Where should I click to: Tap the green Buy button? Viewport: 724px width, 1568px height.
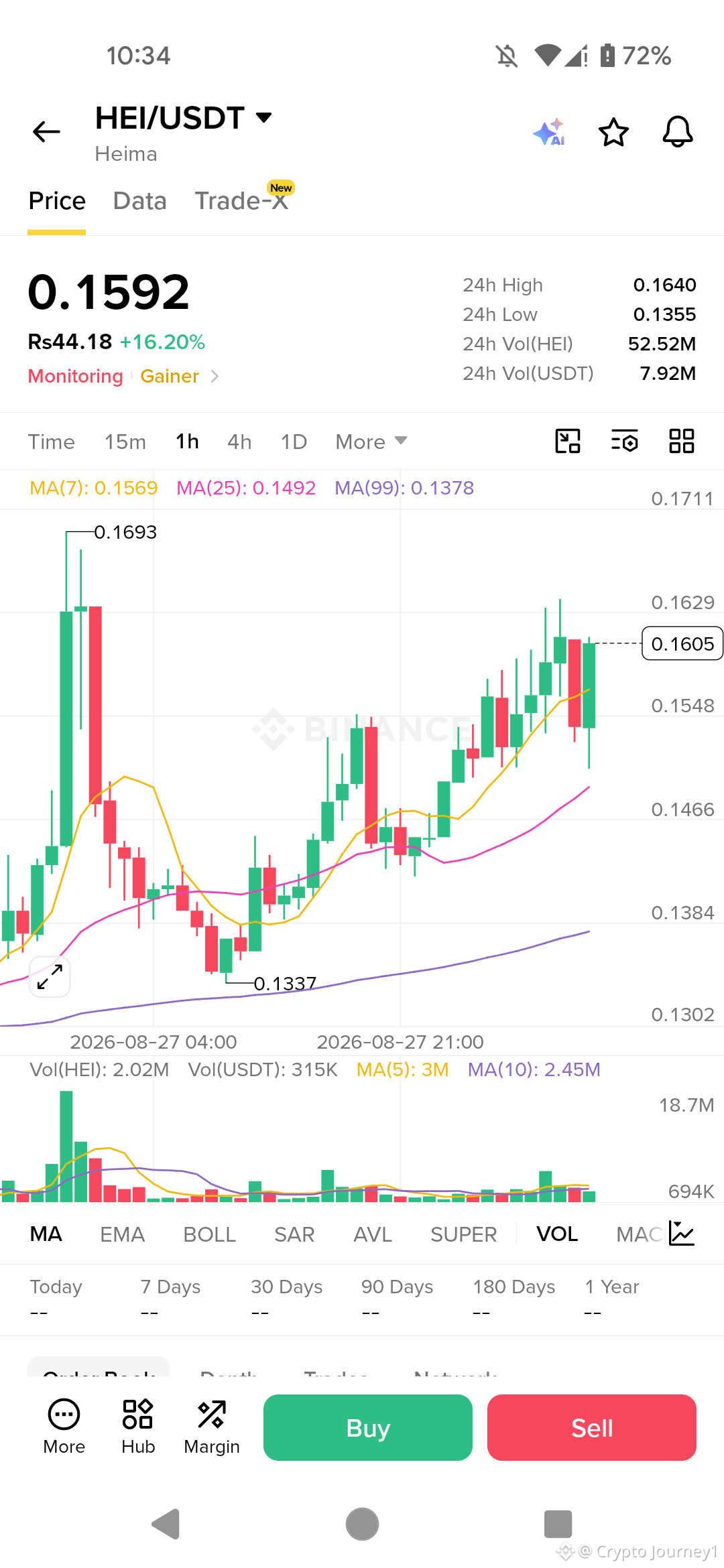(x=368, y=1427)
